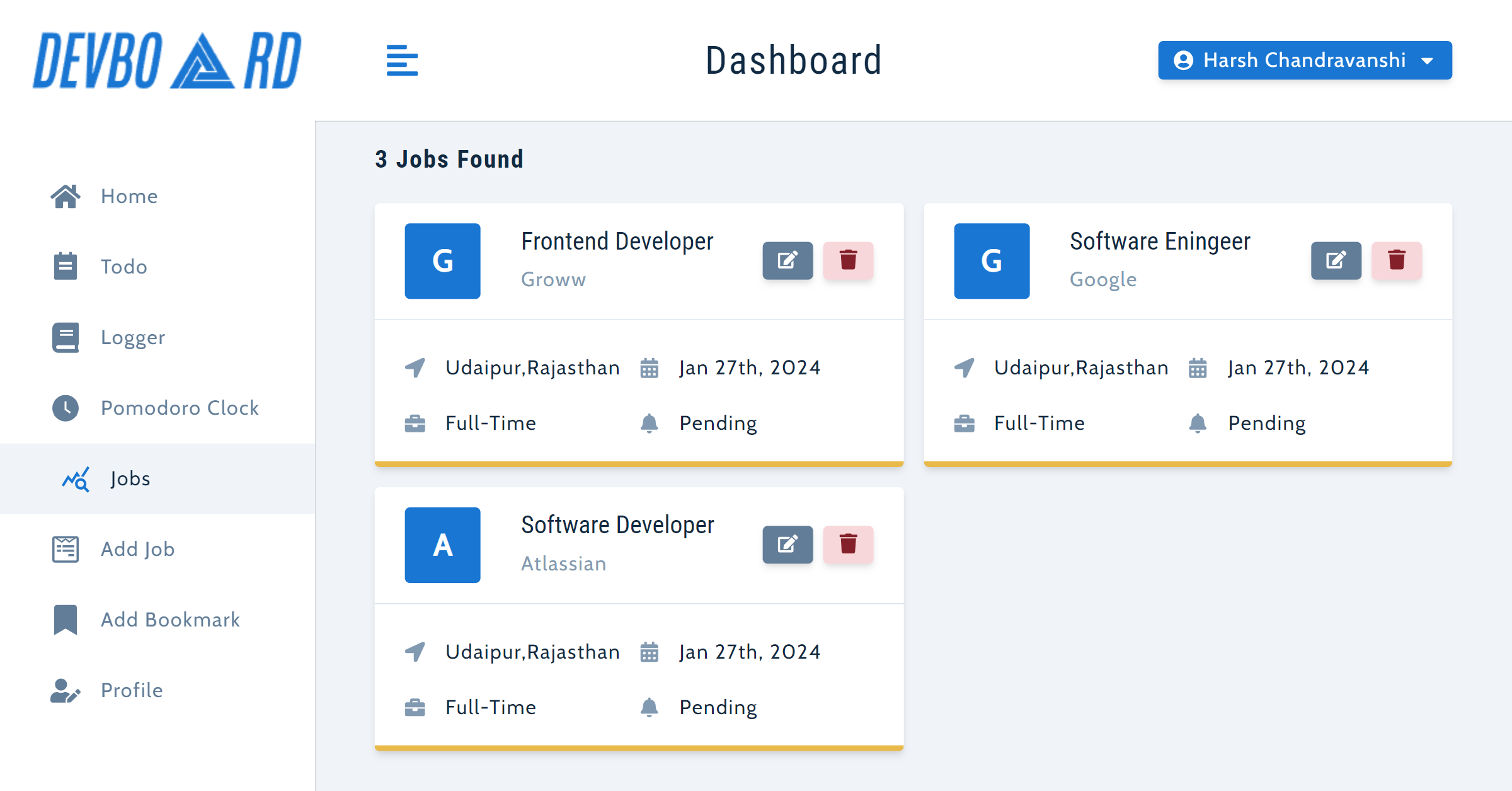This screenshot has width=1512, height=791.
Task: Click the location arrow icon in Atlassian card
Action: [x=415, y=652]
